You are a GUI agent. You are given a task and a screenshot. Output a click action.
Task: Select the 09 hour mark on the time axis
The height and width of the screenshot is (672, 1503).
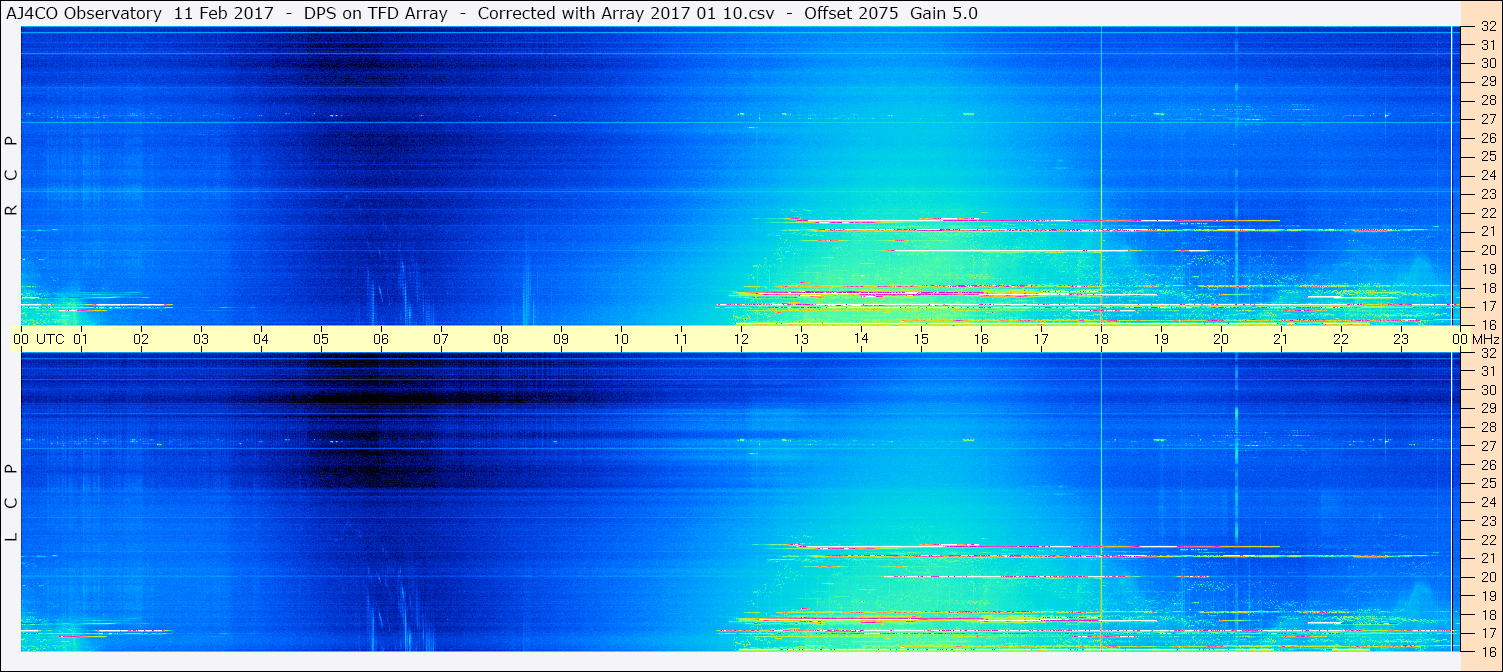click(x=561, y=340)
